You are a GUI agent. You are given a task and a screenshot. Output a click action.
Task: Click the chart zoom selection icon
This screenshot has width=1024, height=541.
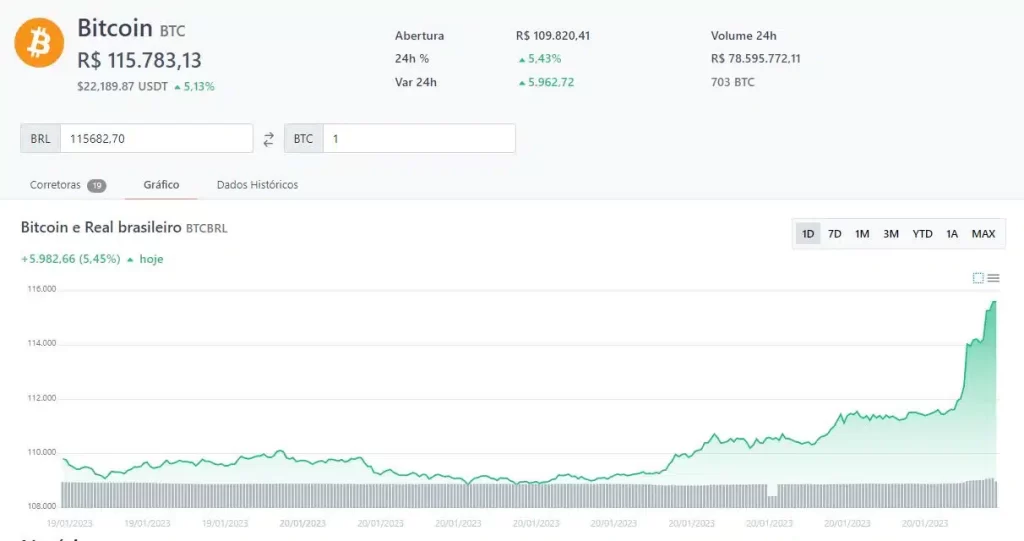tap(978, 278)
